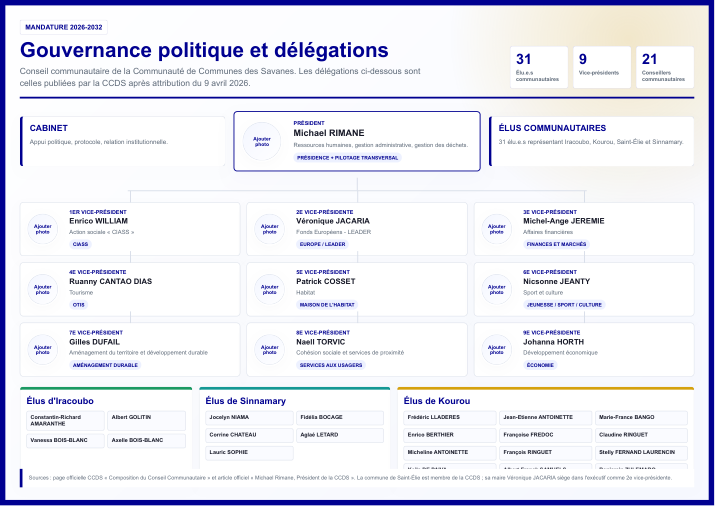The image size is (715, 506).
Task: Open the CABINET card
Action: click(123, 141)
